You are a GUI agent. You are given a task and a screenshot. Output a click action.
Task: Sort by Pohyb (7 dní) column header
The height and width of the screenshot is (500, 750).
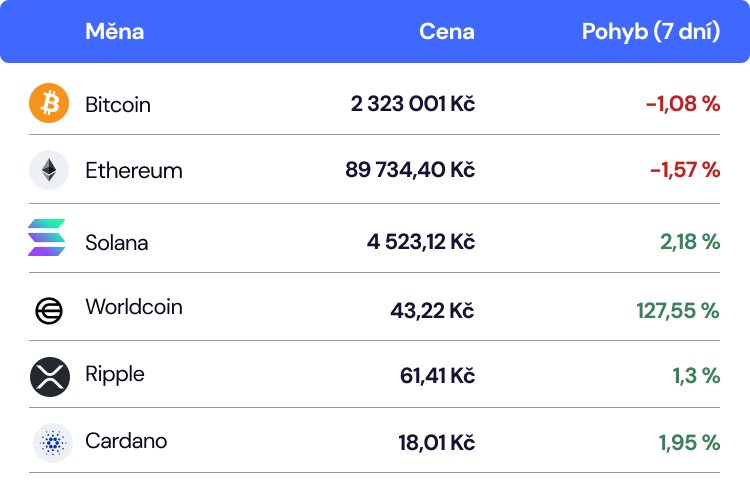pos(651,32)
